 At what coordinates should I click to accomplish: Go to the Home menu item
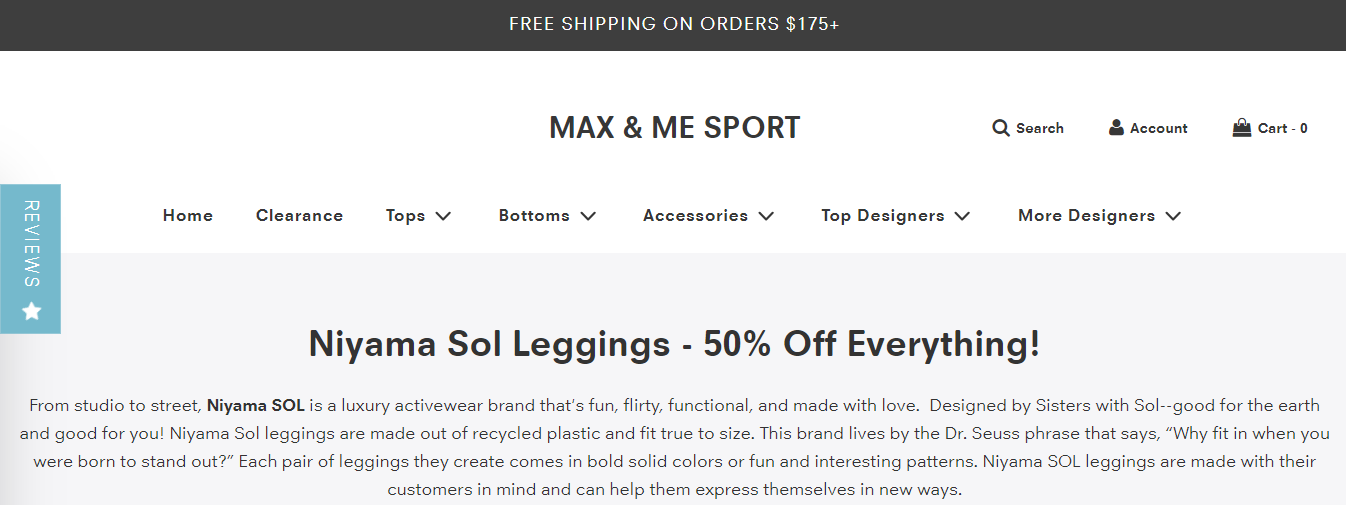pyautogui.click(x=188, y=216)
